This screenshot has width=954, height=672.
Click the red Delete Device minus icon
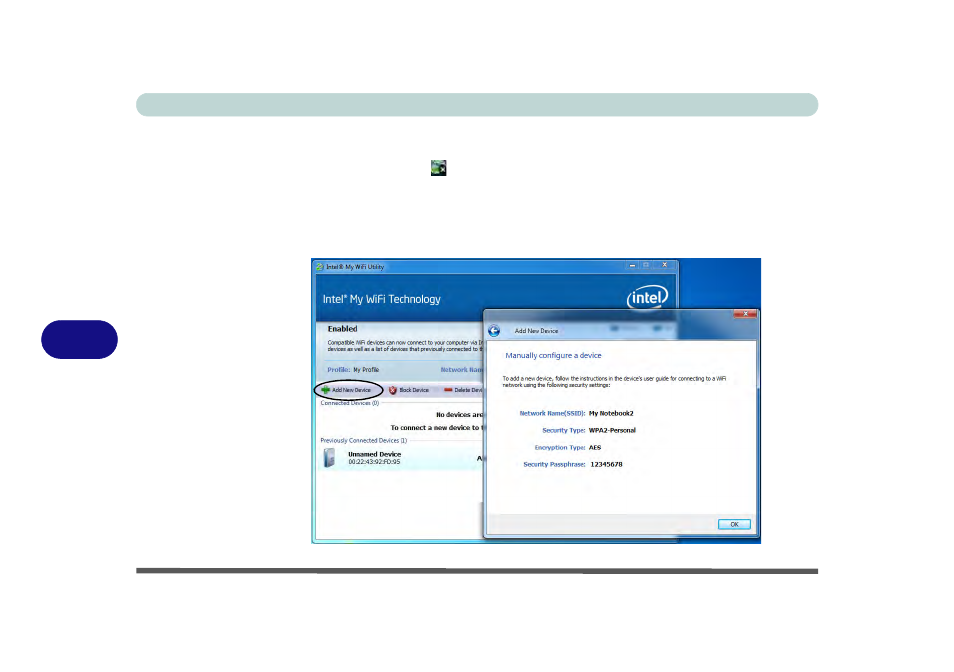[x=448, y=390]
